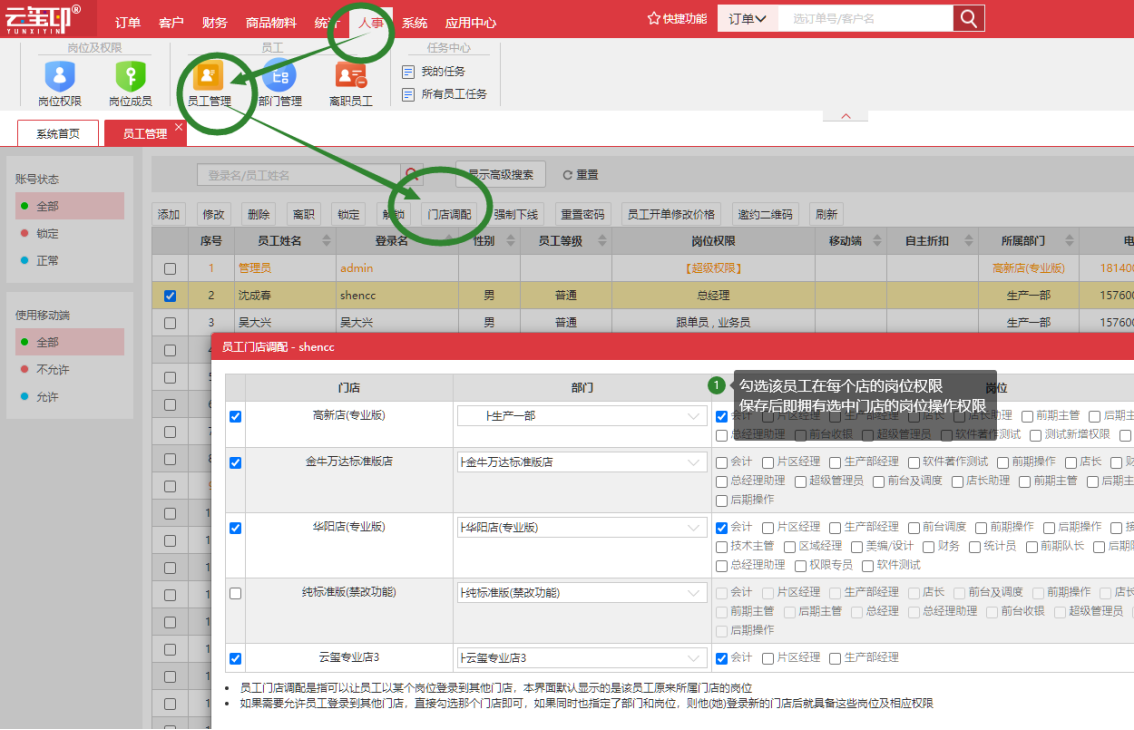Screen dimensions: 1134x730
Task: Open the 客户 menu
Action: [171, 22]
